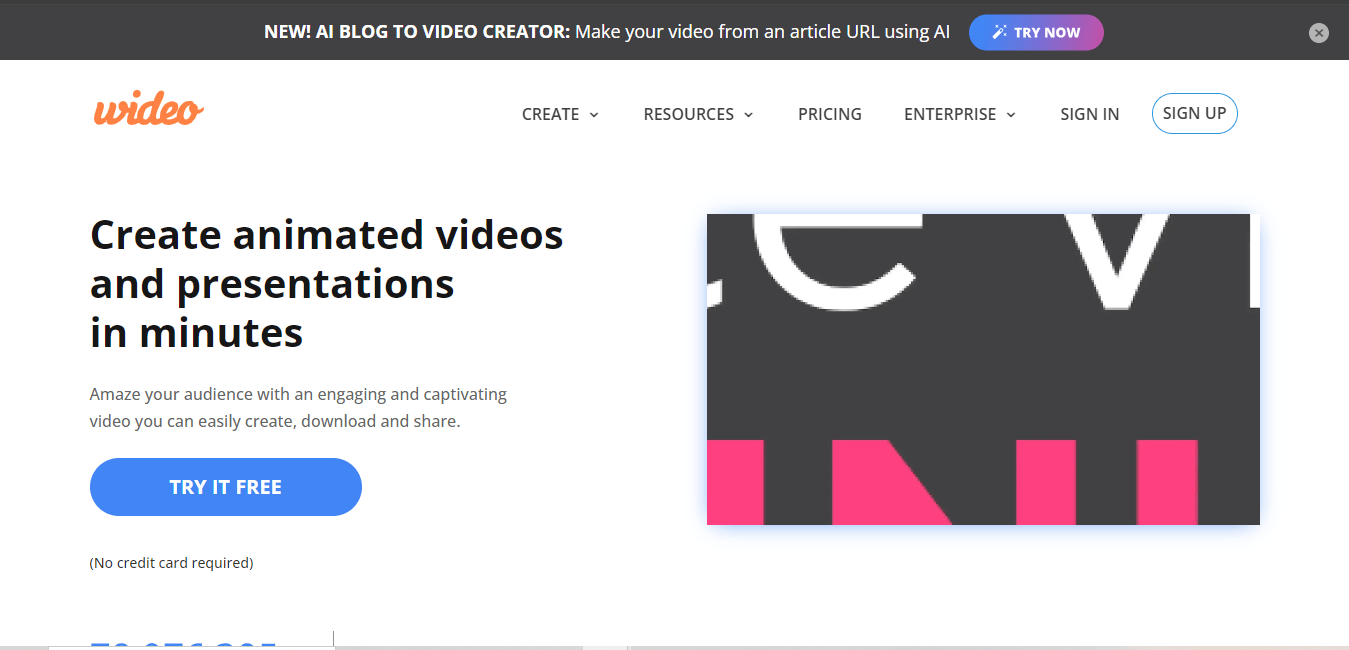
Task: Click the hero video preview
Action: tap(983, 368)
